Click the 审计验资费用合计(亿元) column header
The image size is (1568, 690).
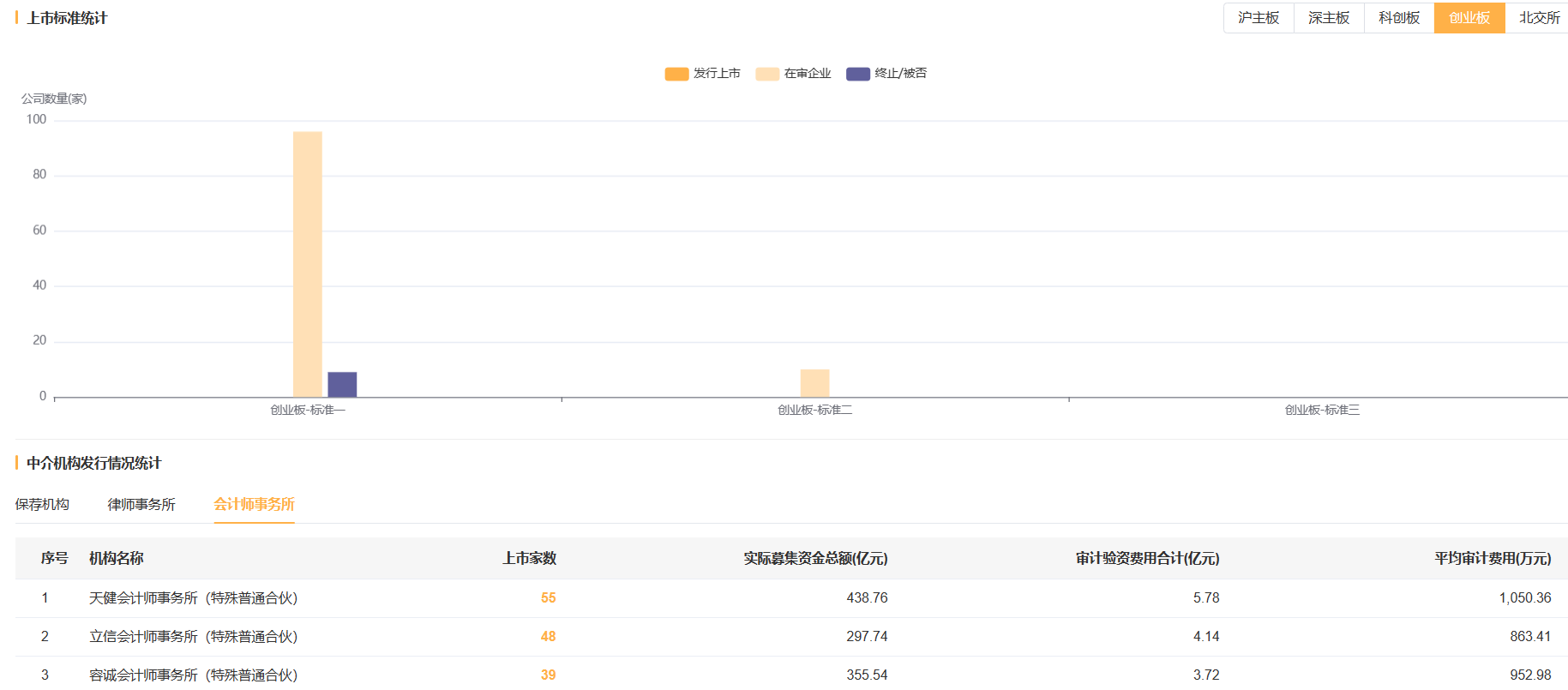point(1147,559)
